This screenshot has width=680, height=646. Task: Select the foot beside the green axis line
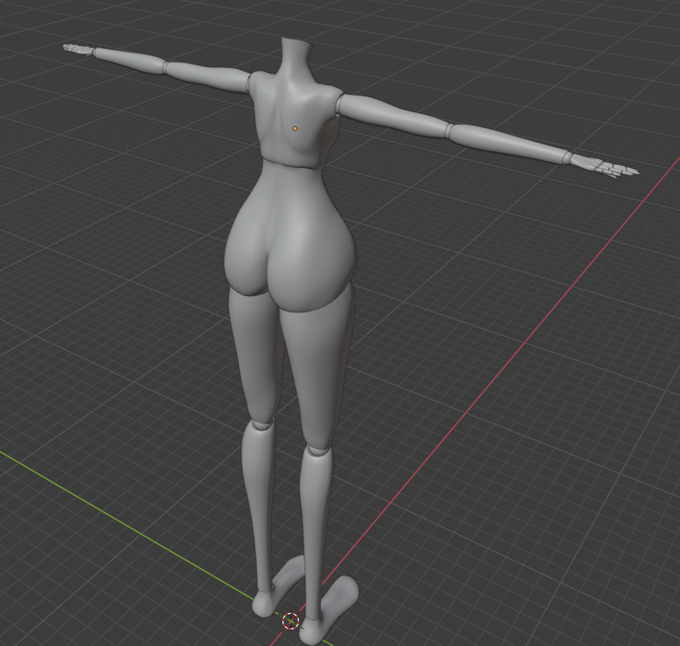click(x=278, y=587)
